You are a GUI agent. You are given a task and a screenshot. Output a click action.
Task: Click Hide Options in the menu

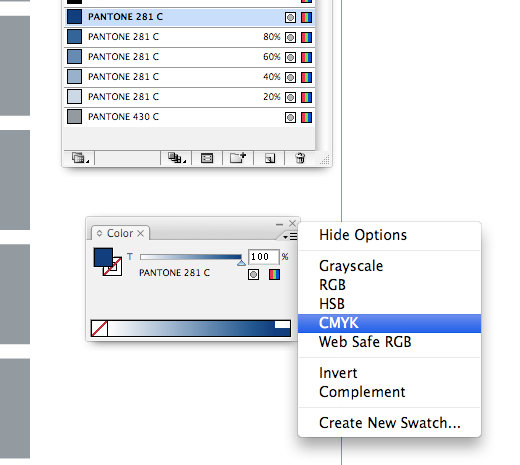coord(363,235)
